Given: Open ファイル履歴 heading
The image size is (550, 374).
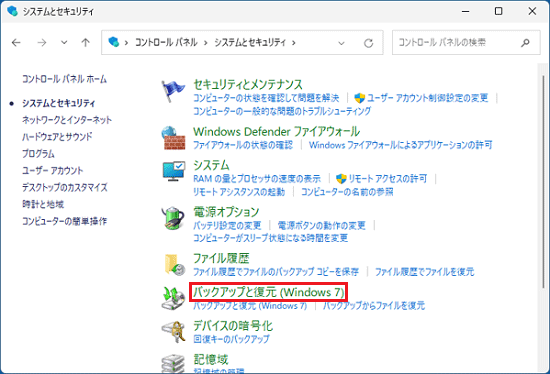Looking at the screenshot, I should pyautogui.click(x=221, y=259).
